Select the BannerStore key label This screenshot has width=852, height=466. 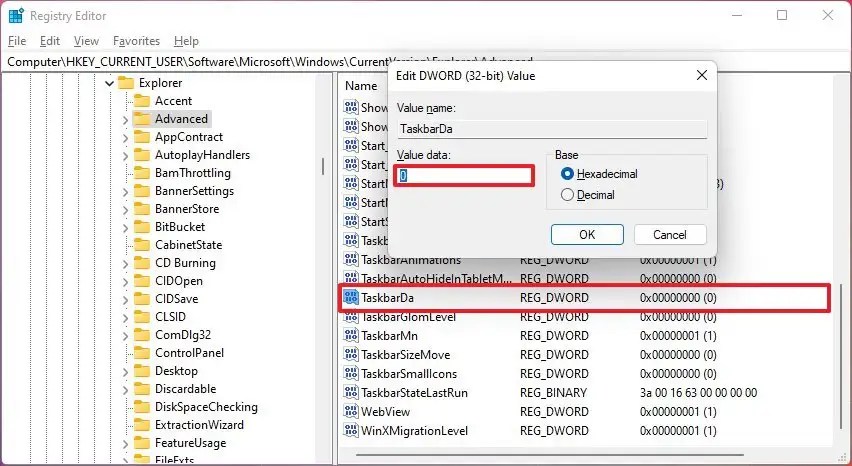[186, 209]
